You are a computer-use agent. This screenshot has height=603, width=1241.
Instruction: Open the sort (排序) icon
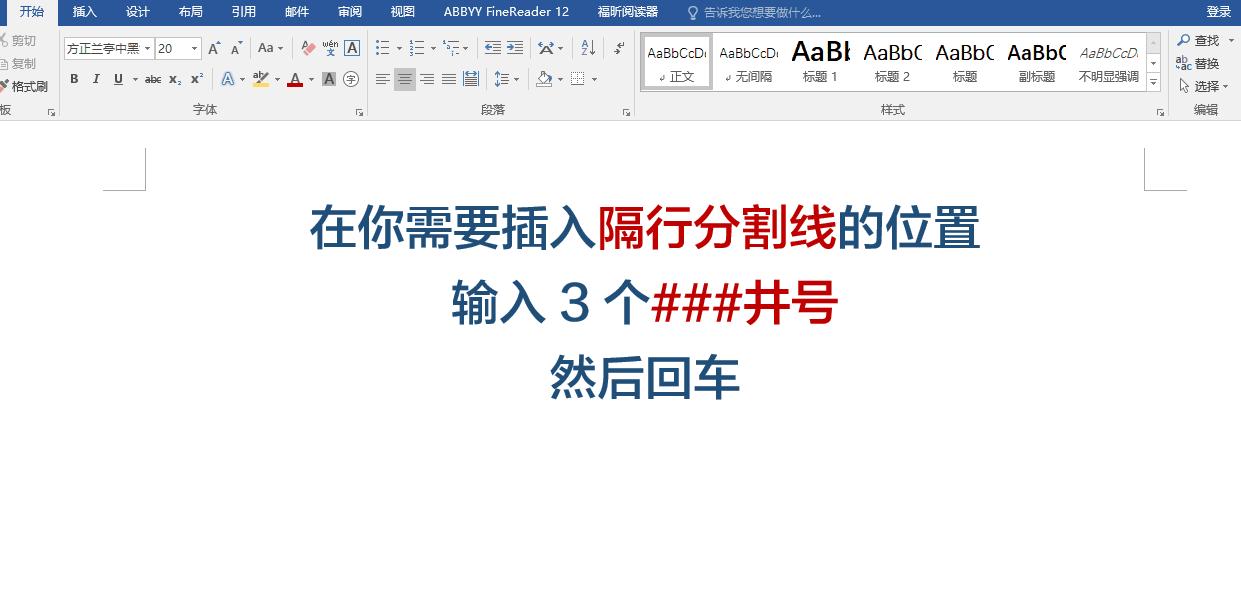pos(588,48)
